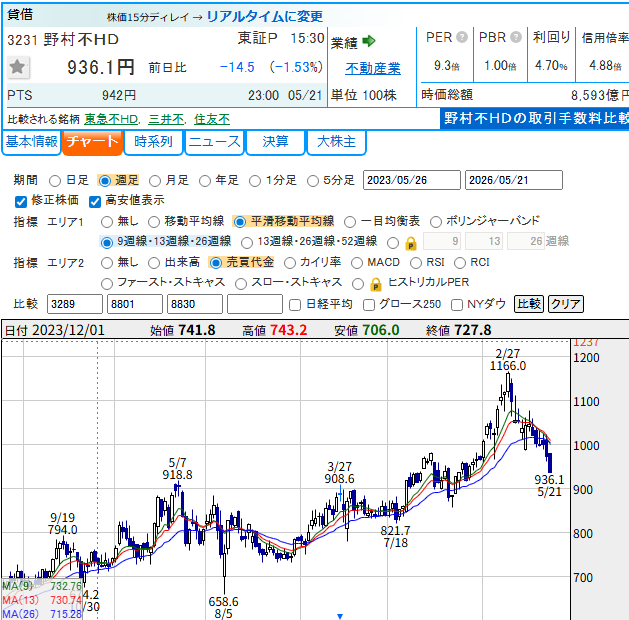Enable グロース250 comparison checkbox
The width and height of the screenshot is (629, 620).
[369, 305]
